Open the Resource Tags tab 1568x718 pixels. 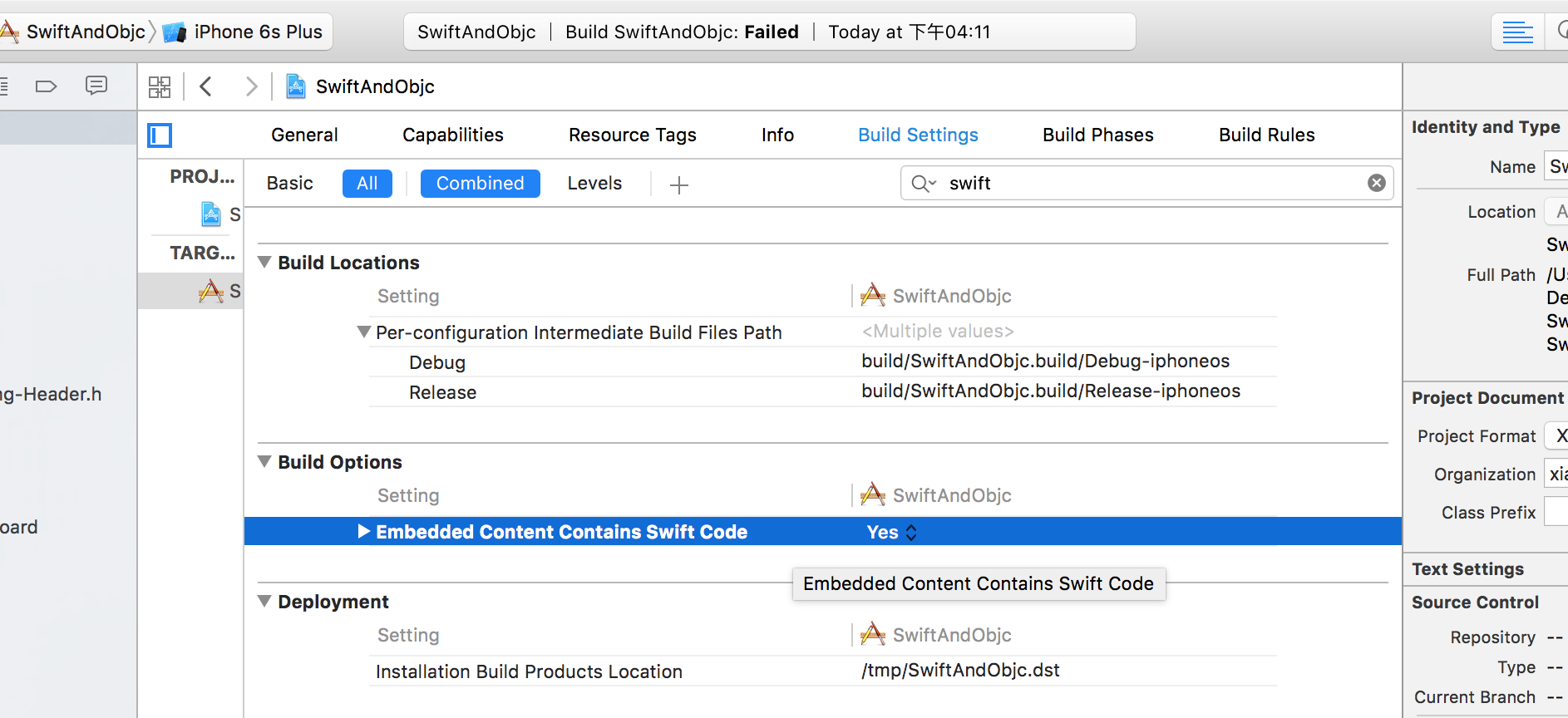pos(633,135)
